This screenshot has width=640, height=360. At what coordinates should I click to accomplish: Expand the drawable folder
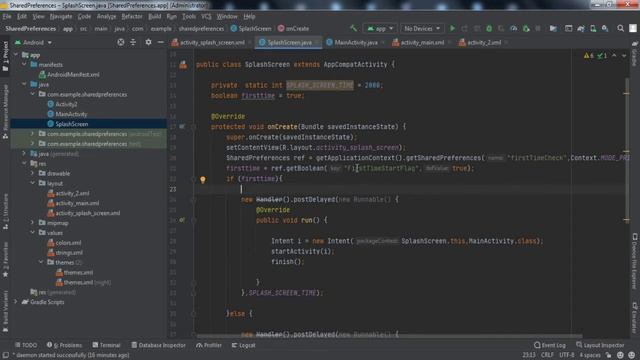[x=33, y=173]
